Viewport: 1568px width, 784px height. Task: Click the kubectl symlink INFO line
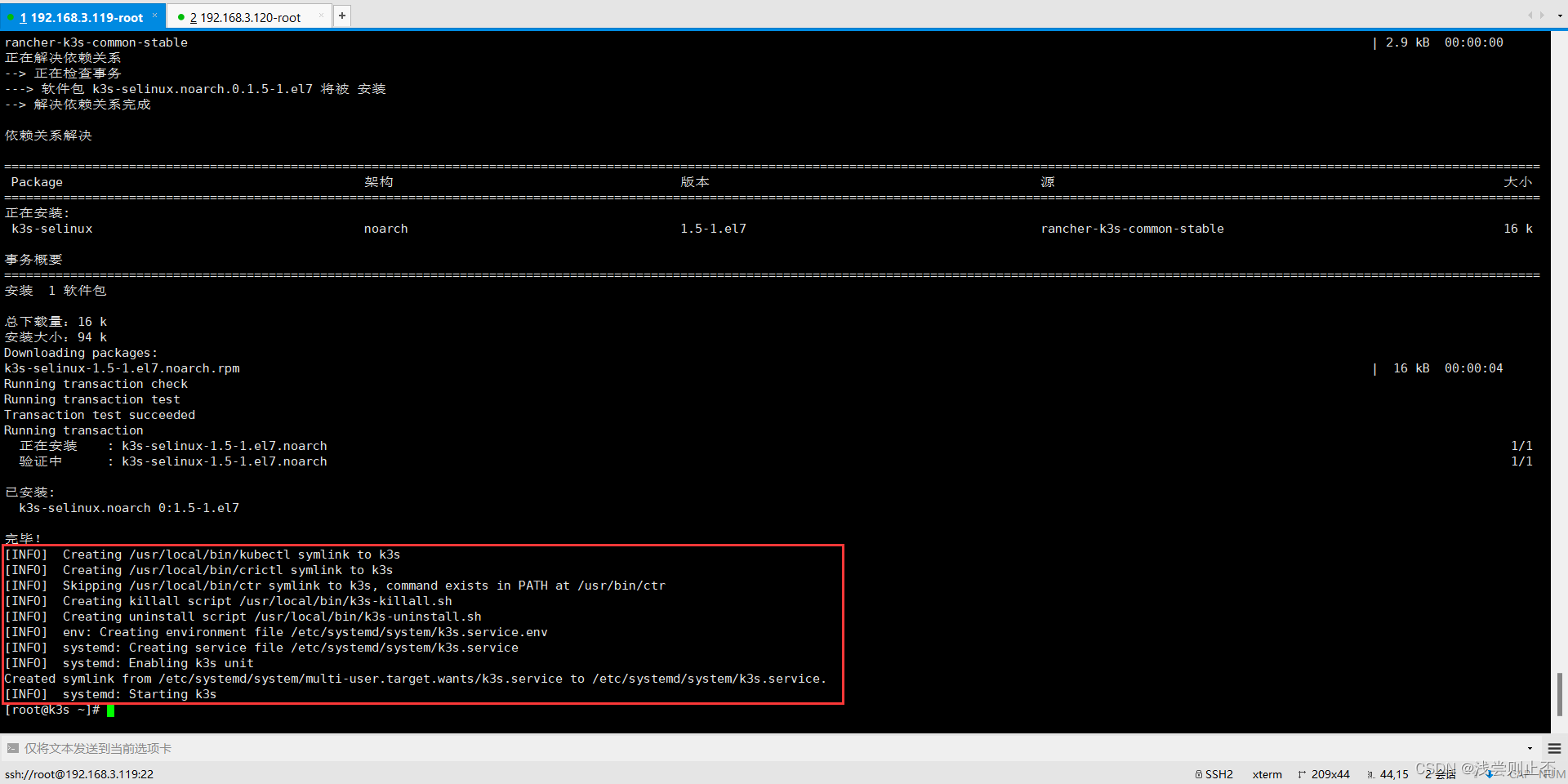coord(202,555)
